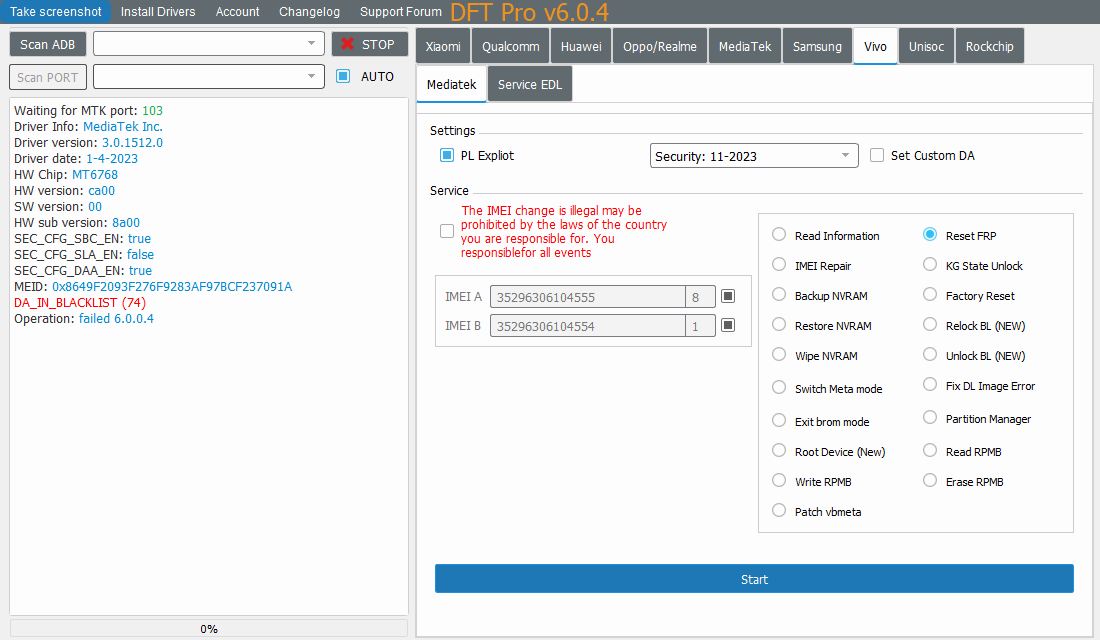Expand the ADB device dropdown

coord(209,44)
